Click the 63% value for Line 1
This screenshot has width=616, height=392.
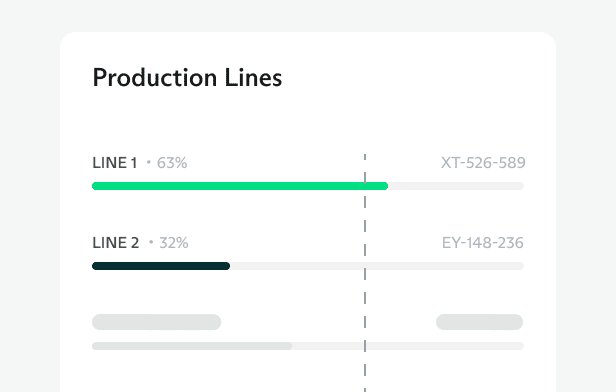(172, 163)
